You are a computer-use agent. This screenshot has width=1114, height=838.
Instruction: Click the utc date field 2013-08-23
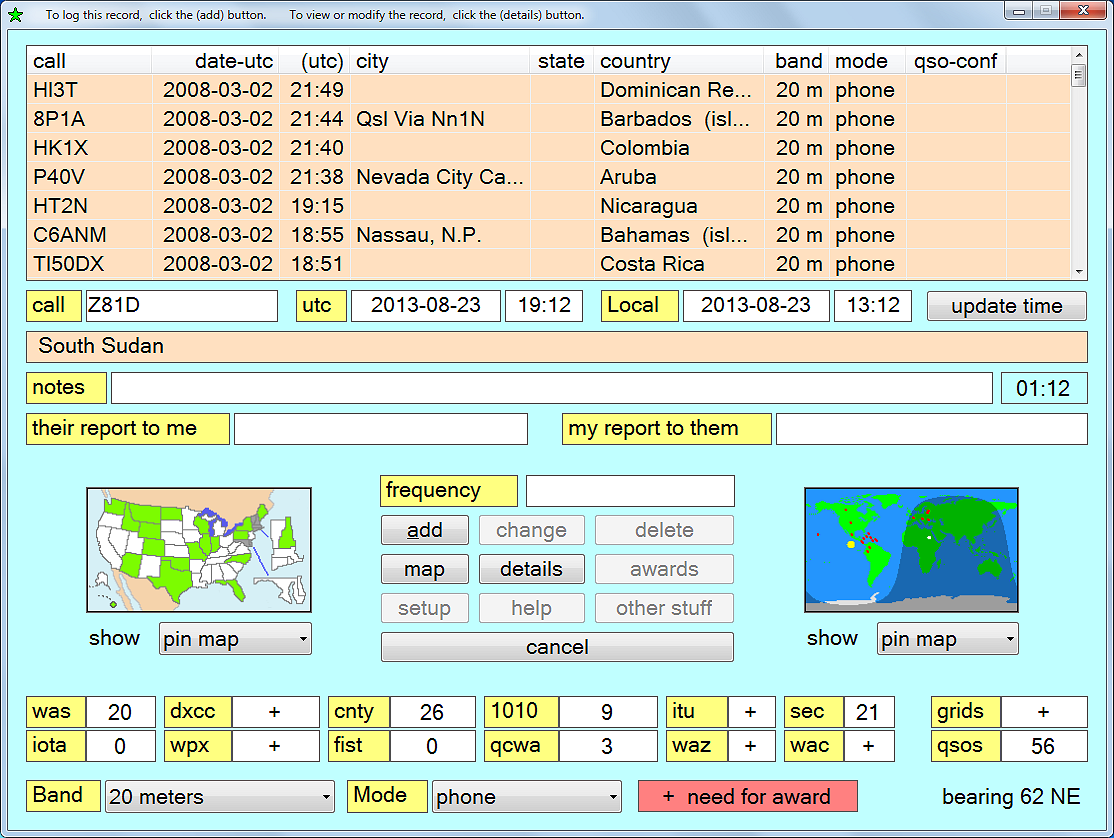click(426, 306)
